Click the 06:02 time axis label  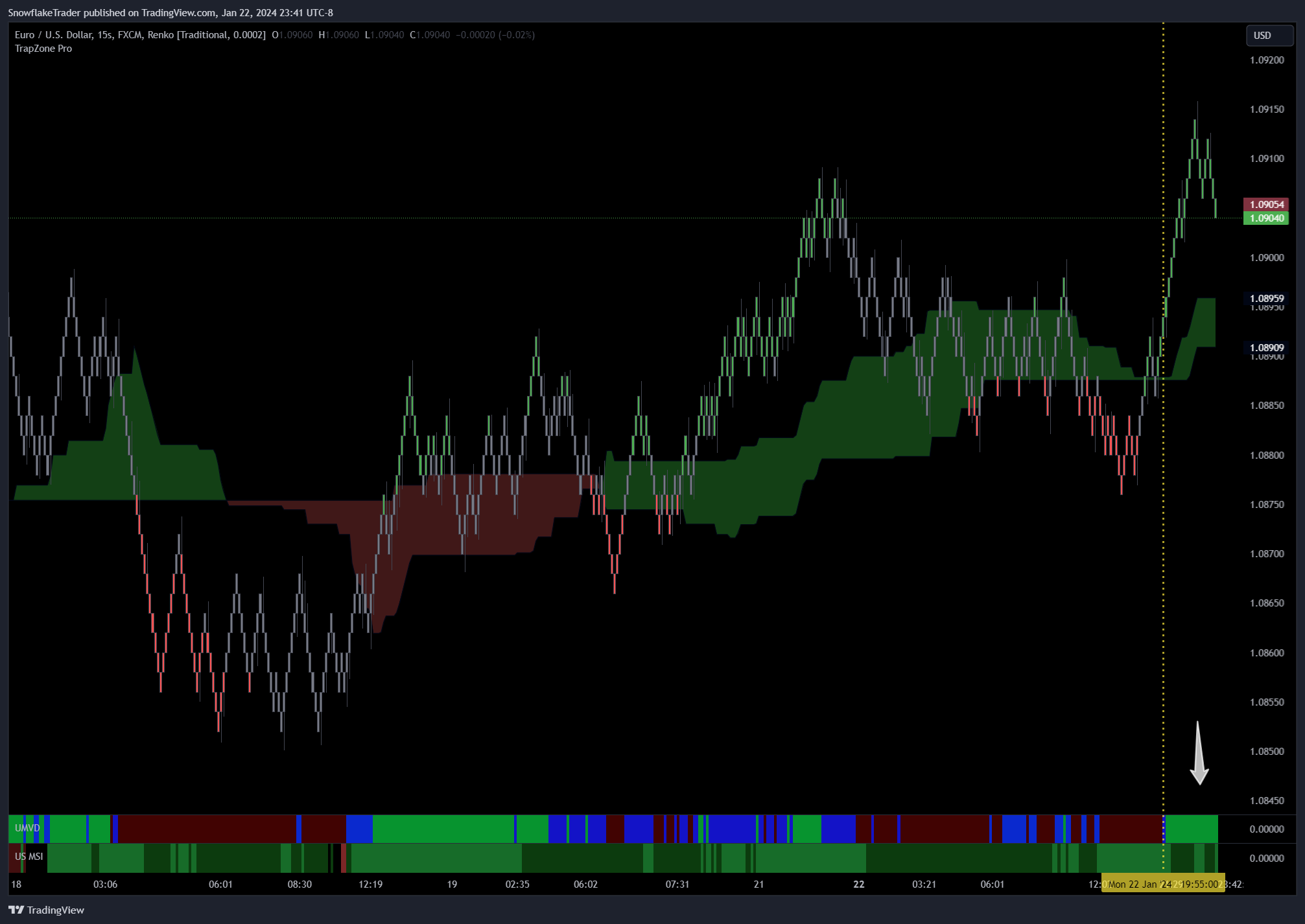tap(585, 884)
